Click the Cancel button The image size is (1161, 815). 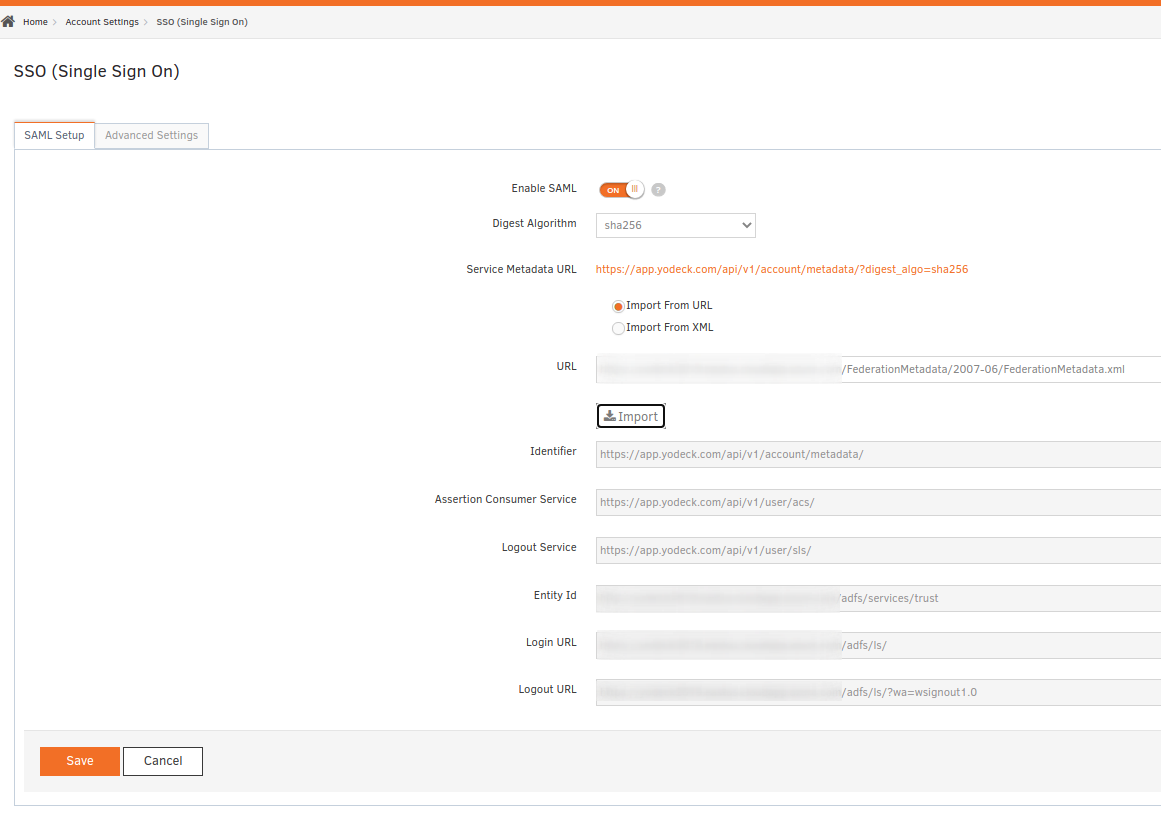163,761
